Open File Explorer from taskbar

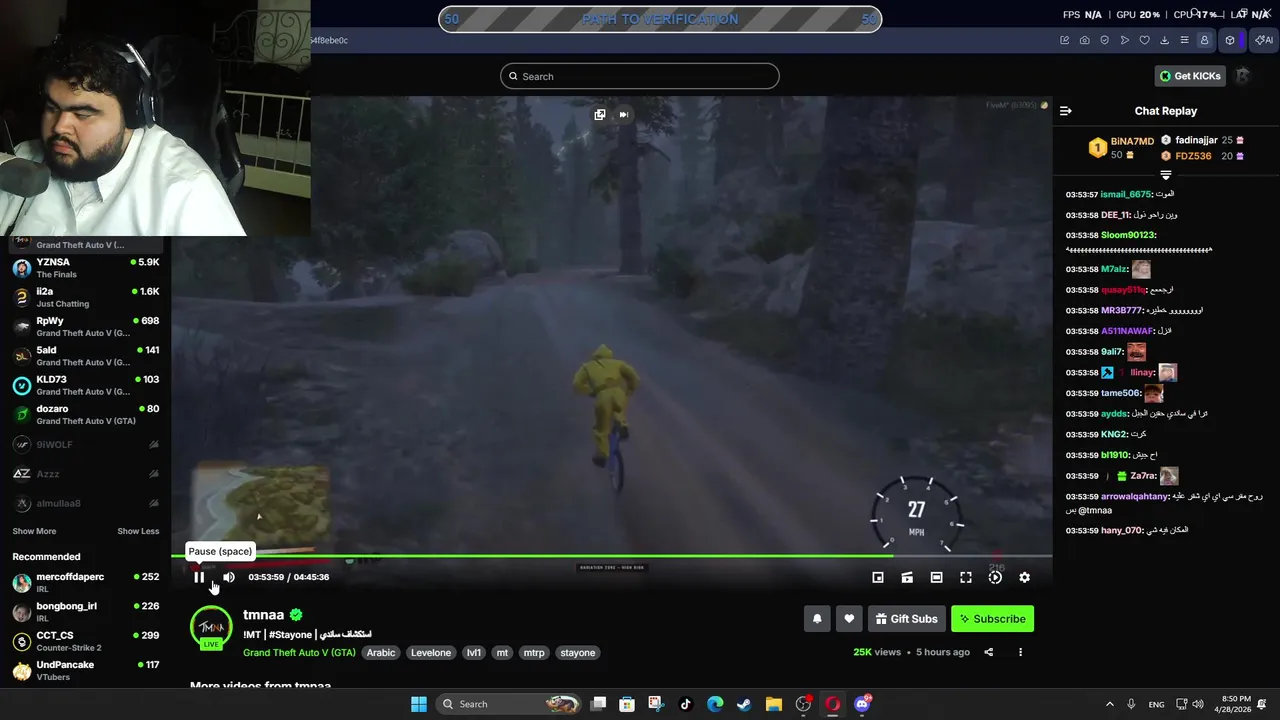(774, 704)
